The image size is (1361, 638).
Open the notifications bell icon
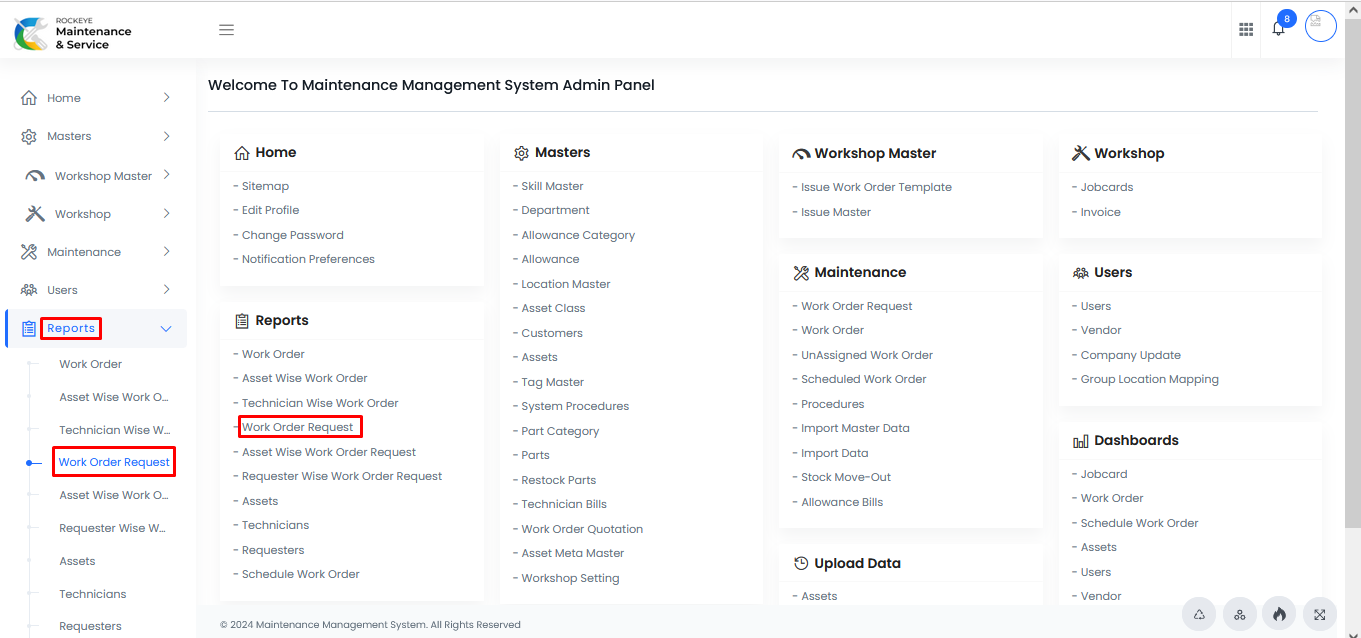click(1278, 28)
